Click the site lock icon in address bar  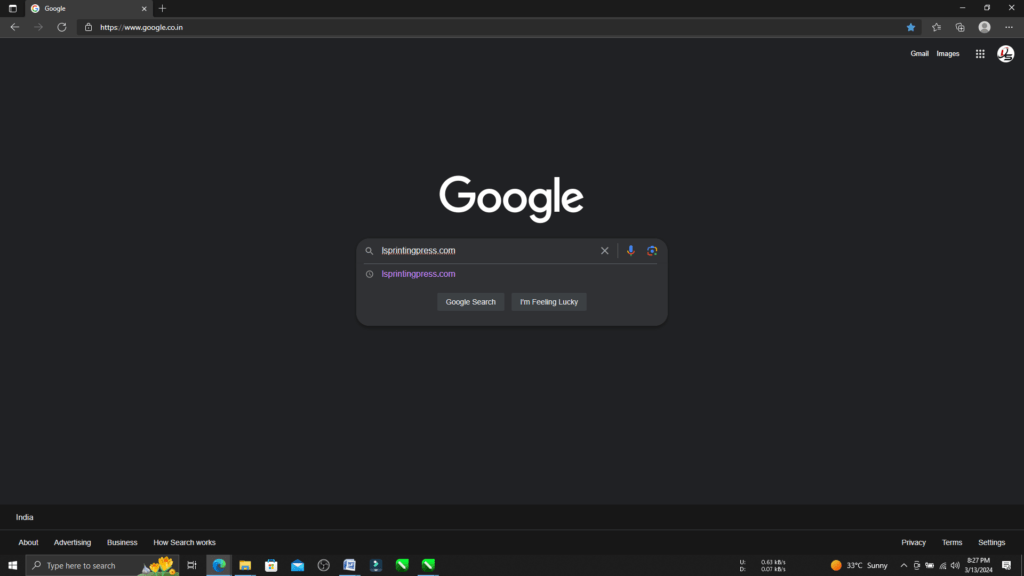pos(89,27)
